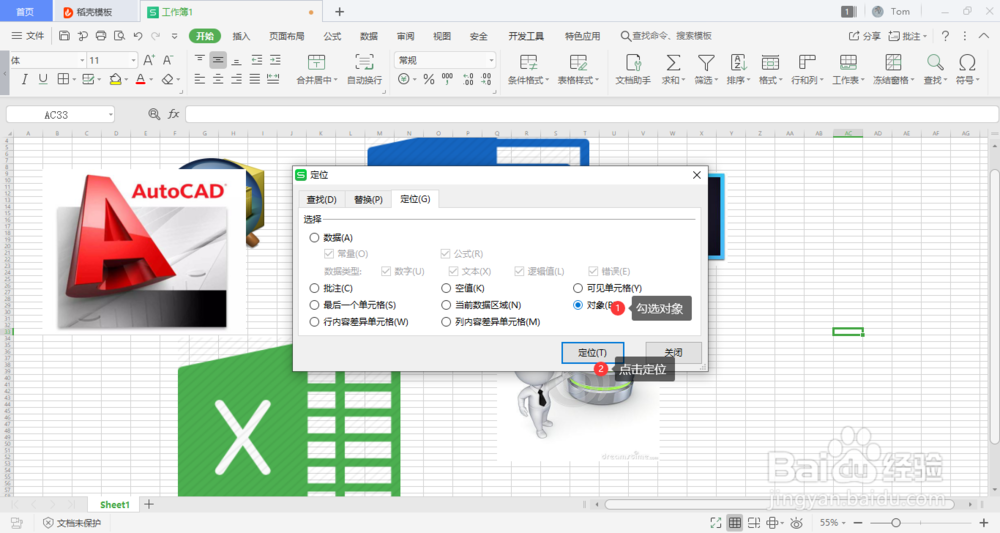Click the 定位(T) button
The image size is (1000, 533).
tap(592, 353)
